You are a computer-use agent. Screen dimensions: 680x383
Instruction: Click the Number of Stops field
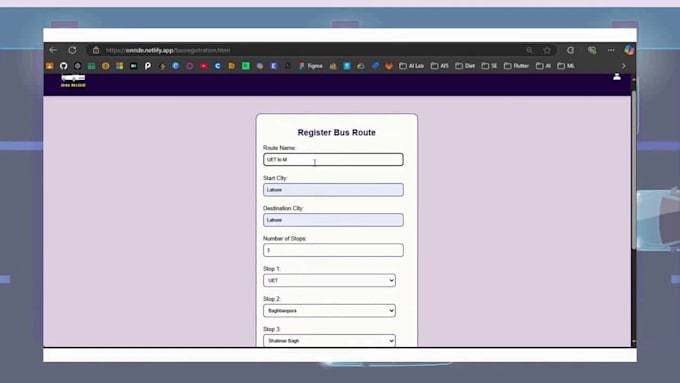pos(333,250)
